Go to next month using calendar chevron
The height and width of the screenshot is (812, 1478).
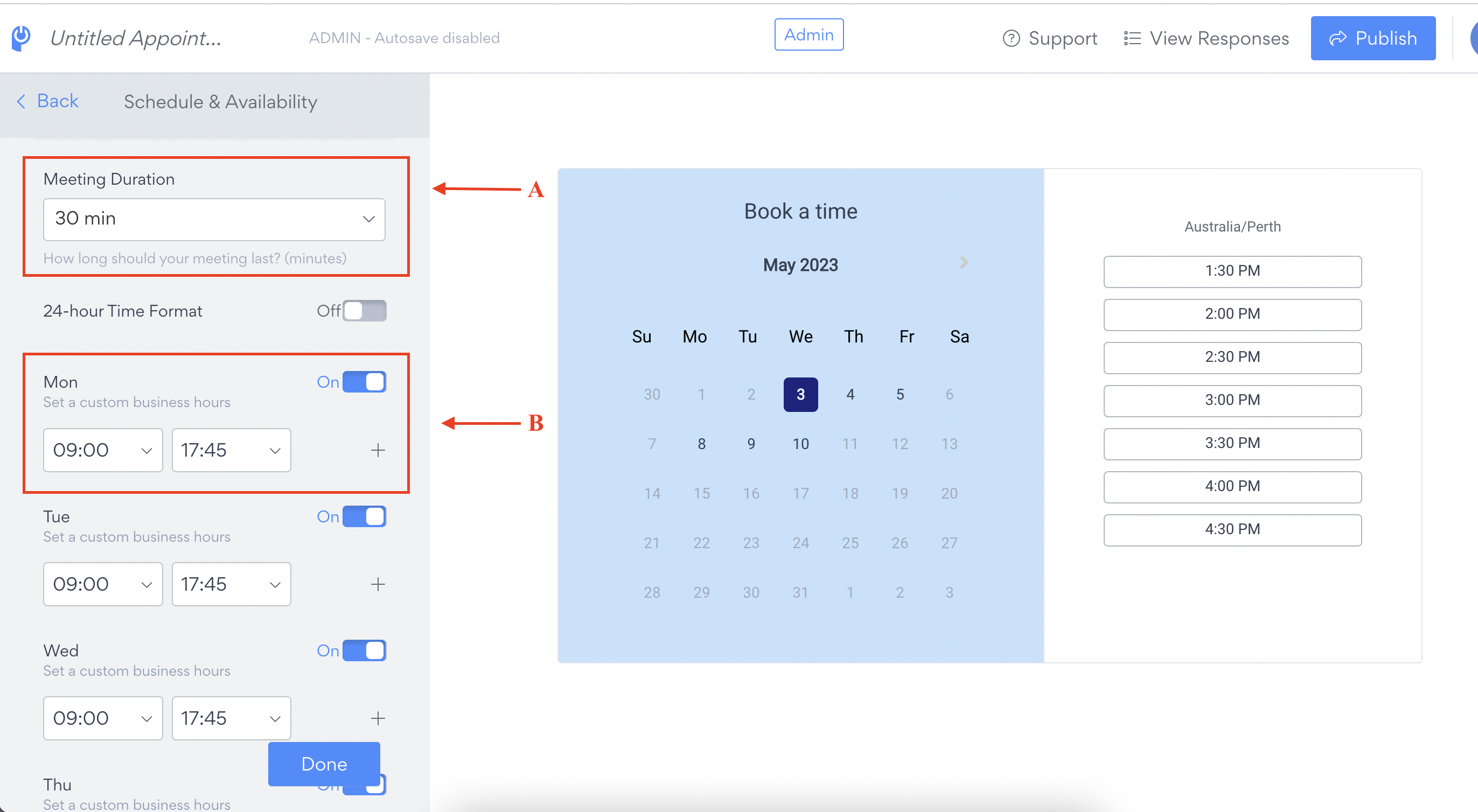964,263
